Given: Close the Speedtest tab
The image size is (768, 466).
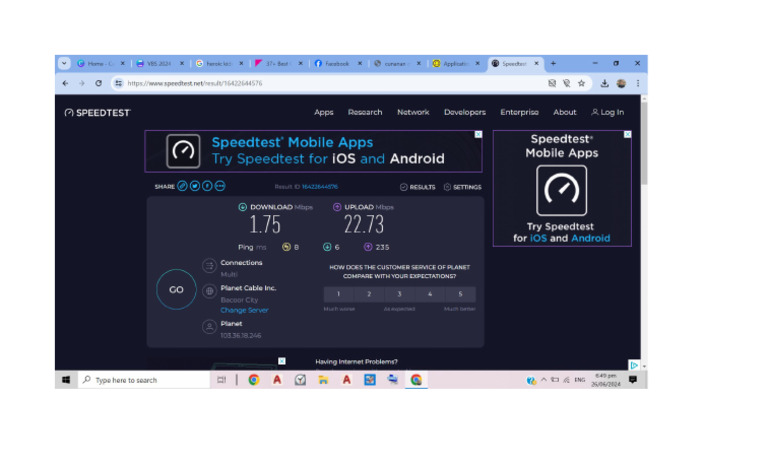Looking at the screenshot, I should [536, 63].
